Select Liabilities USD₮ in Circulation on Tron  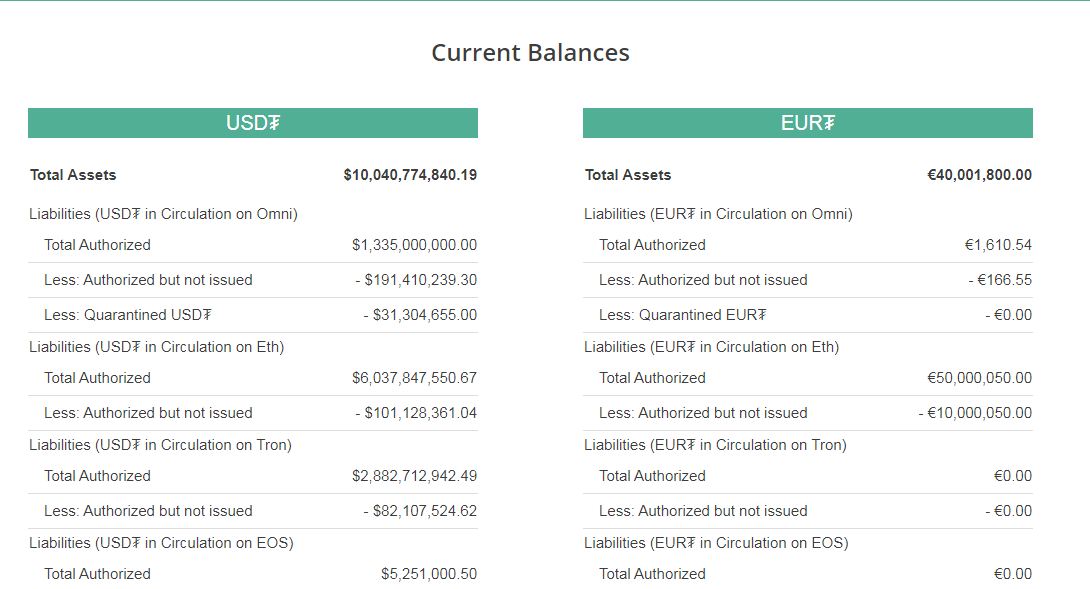click(x=161, y=445)
